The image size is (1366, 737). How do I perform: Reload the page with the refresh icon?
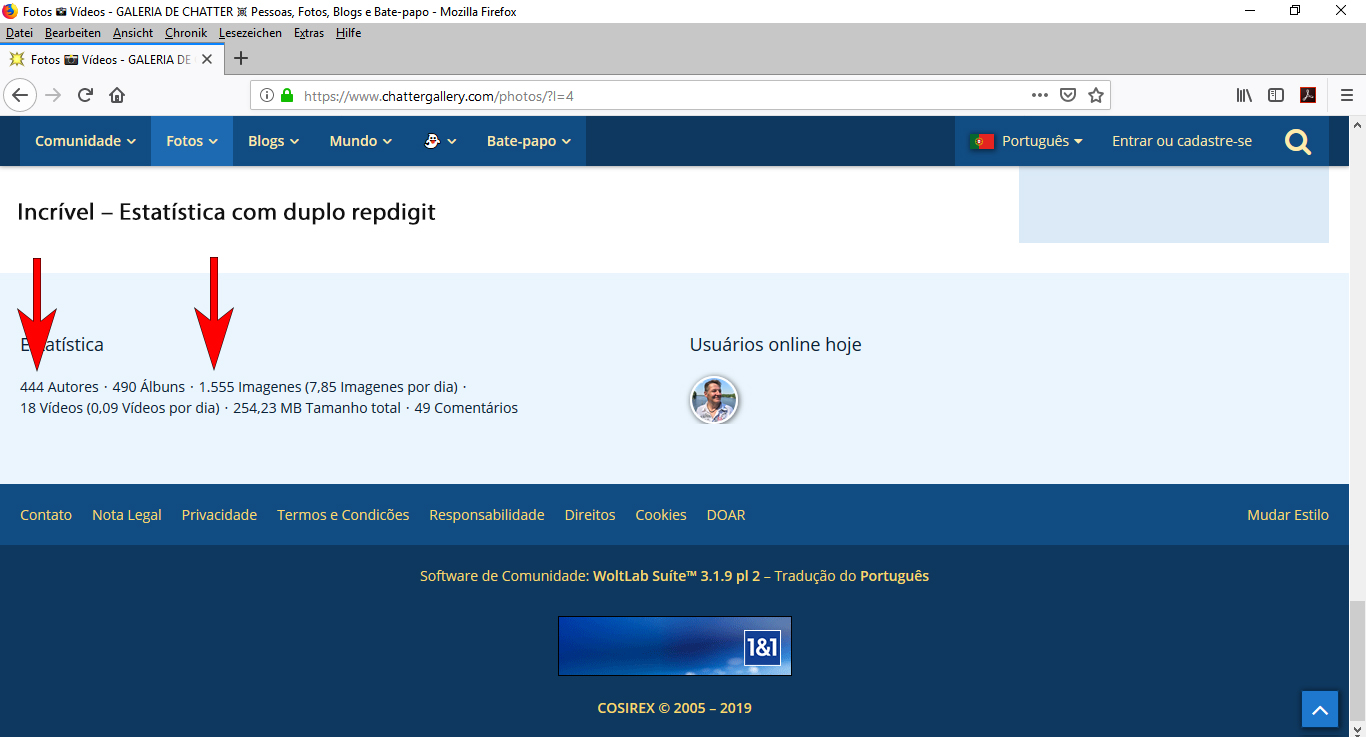[x=86, y=95]
